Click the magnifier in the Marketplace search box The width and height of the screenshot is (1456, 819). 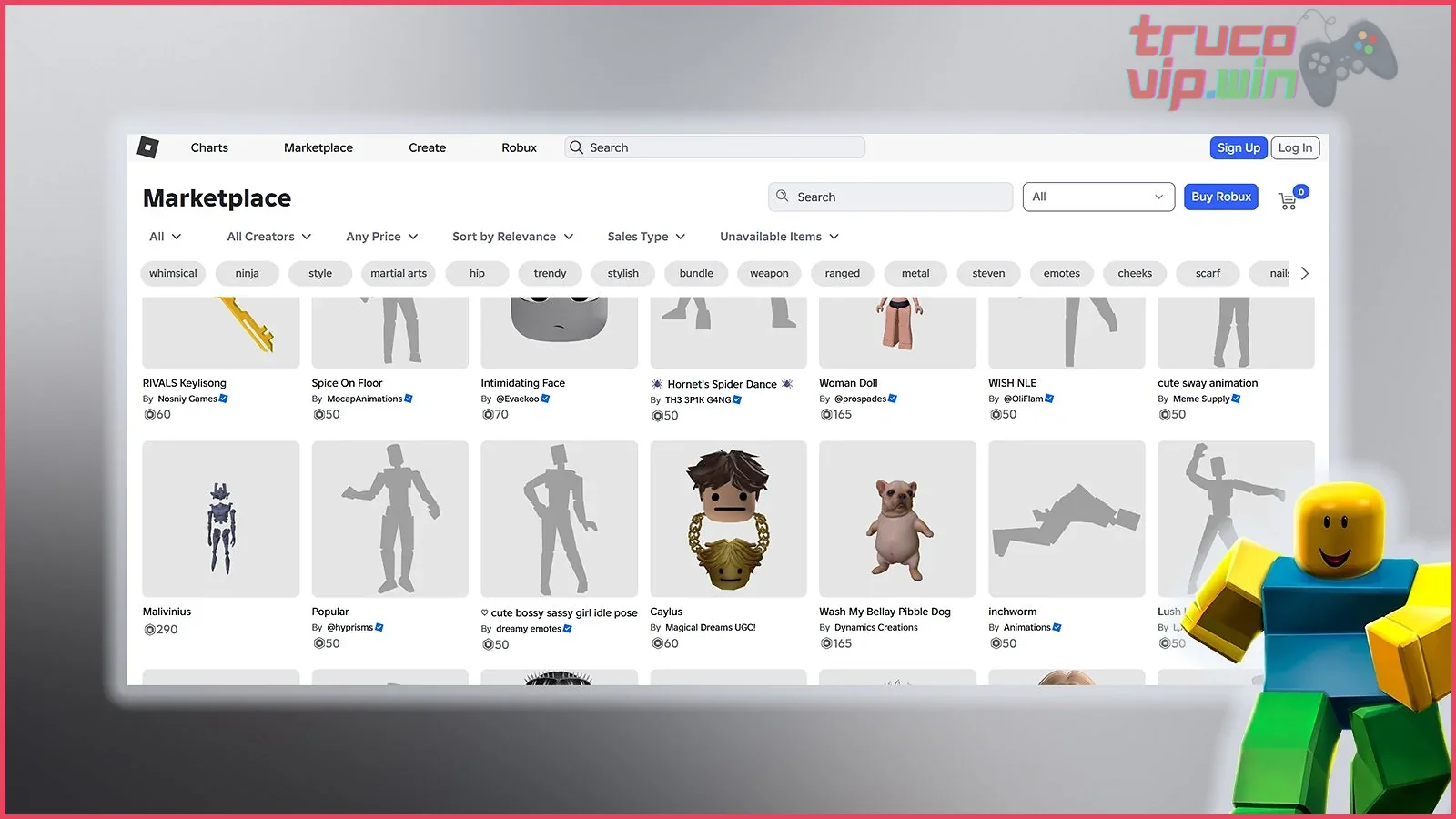pos(782,197)
